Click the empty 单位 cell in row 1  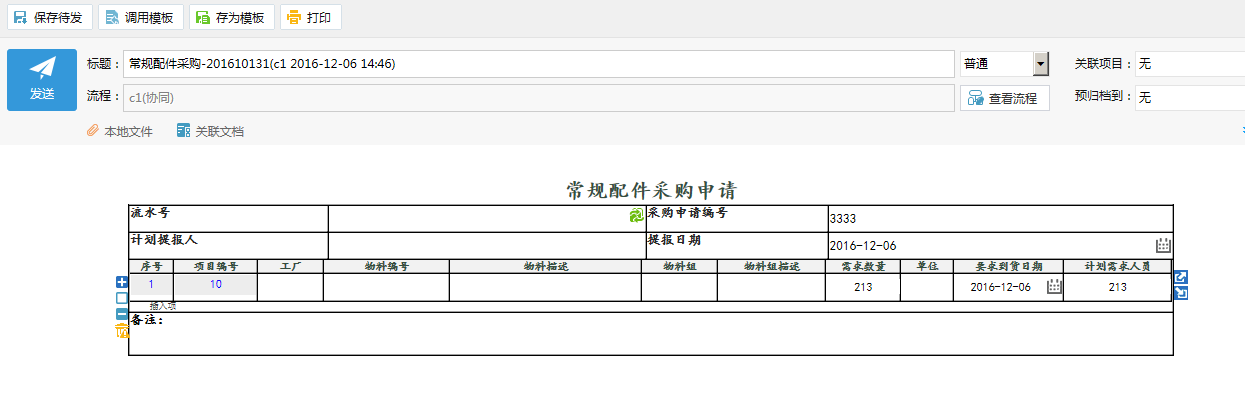[926, 287]
